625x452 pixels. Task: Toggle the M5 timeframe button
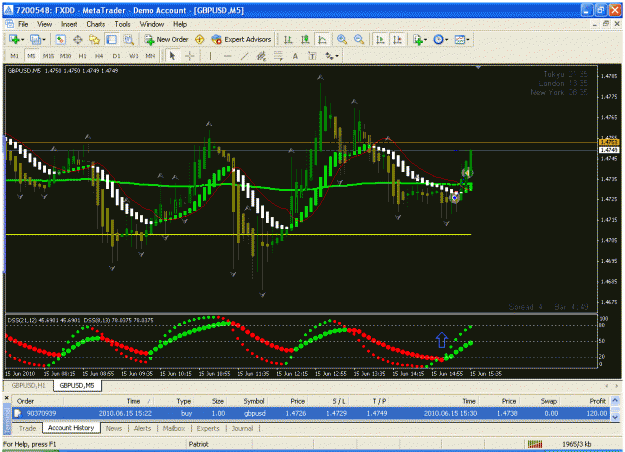[x=31, y=56]
